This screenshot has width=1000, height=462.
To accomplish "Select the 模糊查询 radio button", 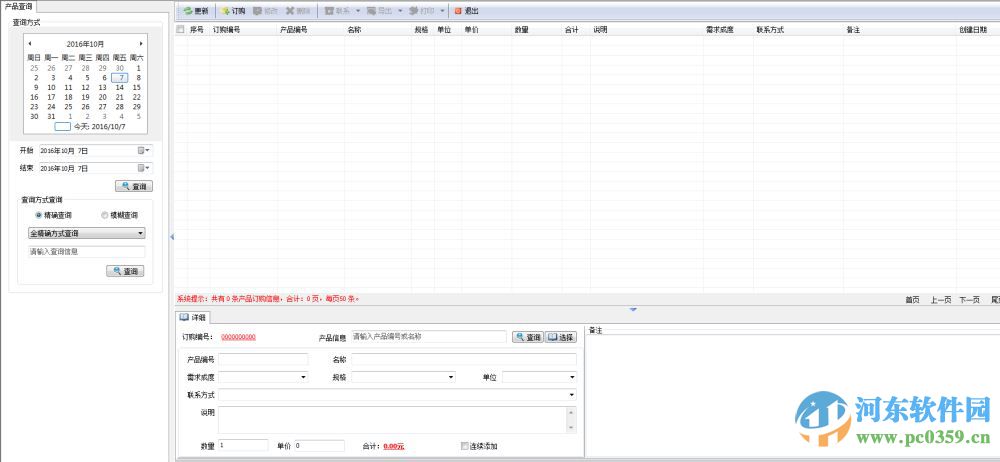I will [x=105, y=215].
